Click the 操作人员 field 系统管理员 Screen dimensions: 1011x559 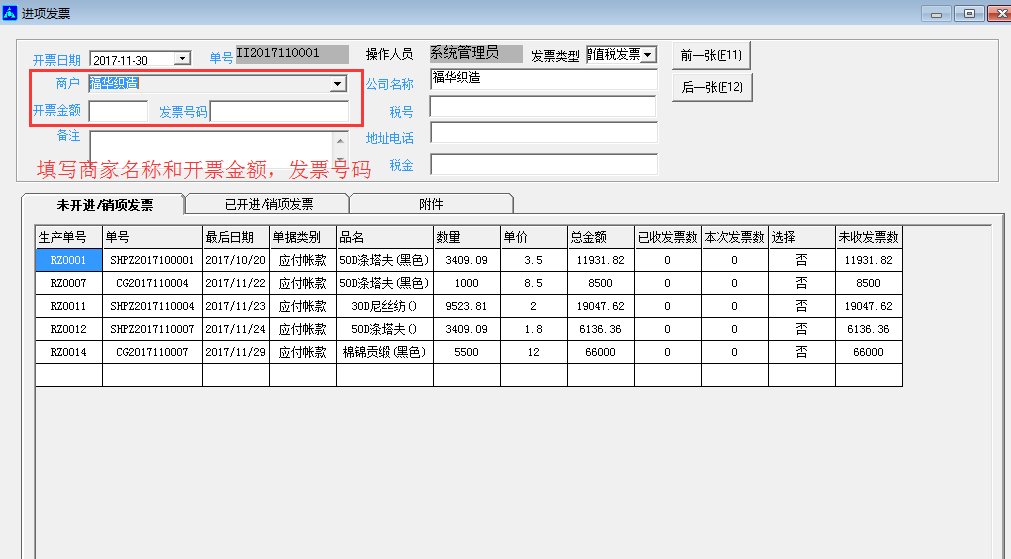pyautogui.click(x=476, y=54)
